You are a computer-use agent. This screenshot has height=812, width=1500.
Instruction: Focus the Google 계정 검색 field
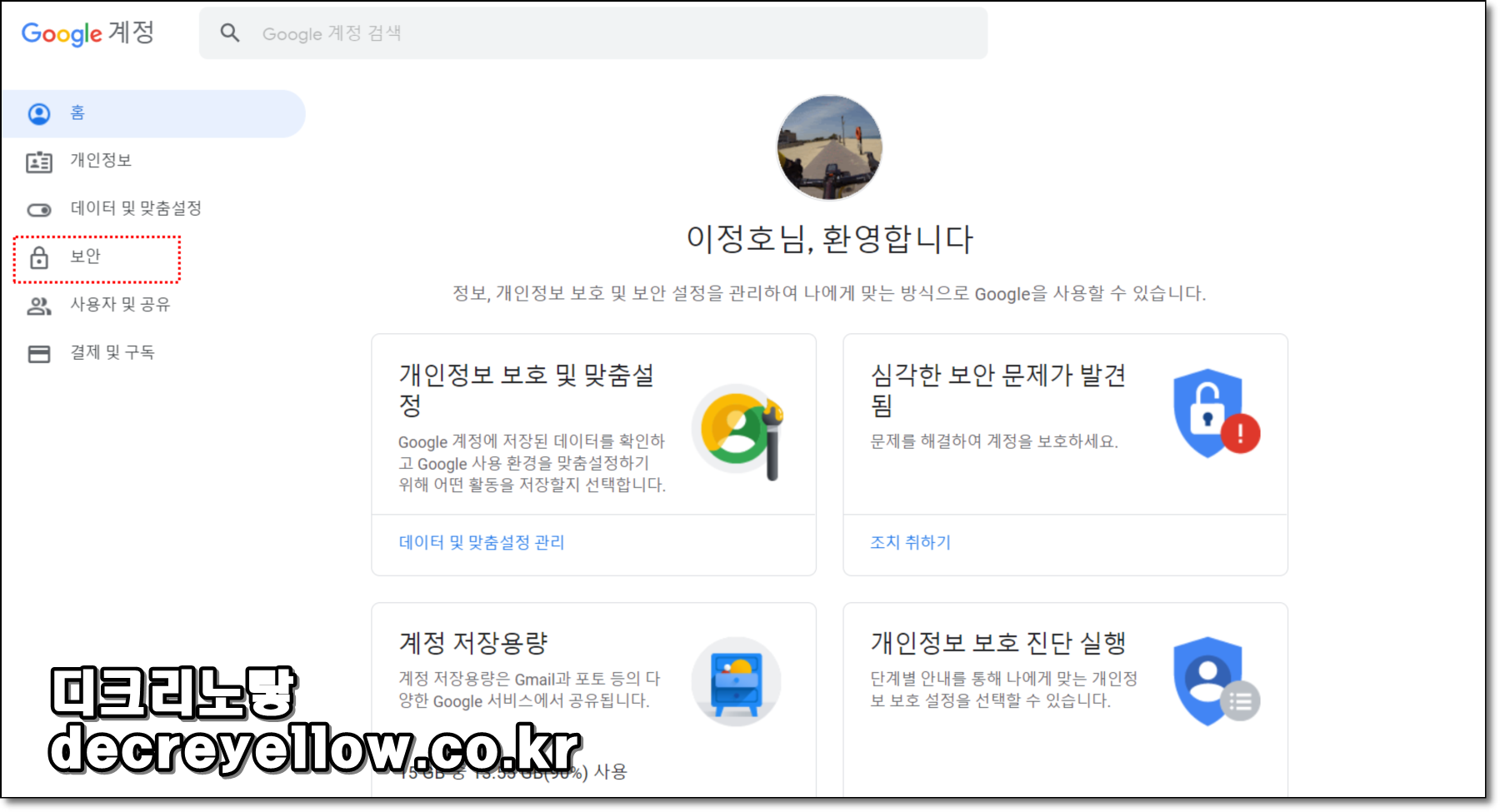[x=593, y=33]
